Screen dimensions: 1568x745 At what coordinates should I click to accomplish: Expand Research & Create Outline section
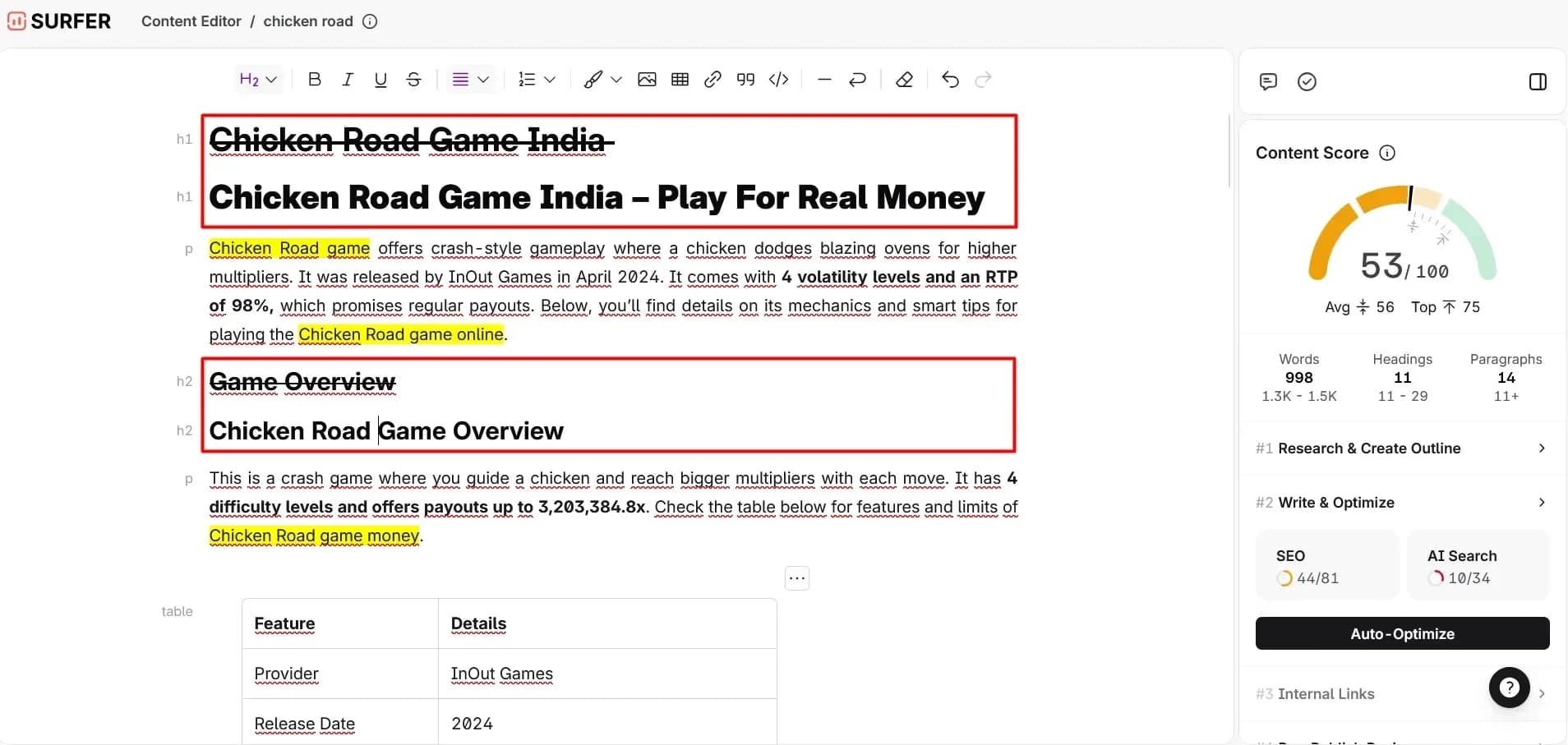click(1401, 448)
